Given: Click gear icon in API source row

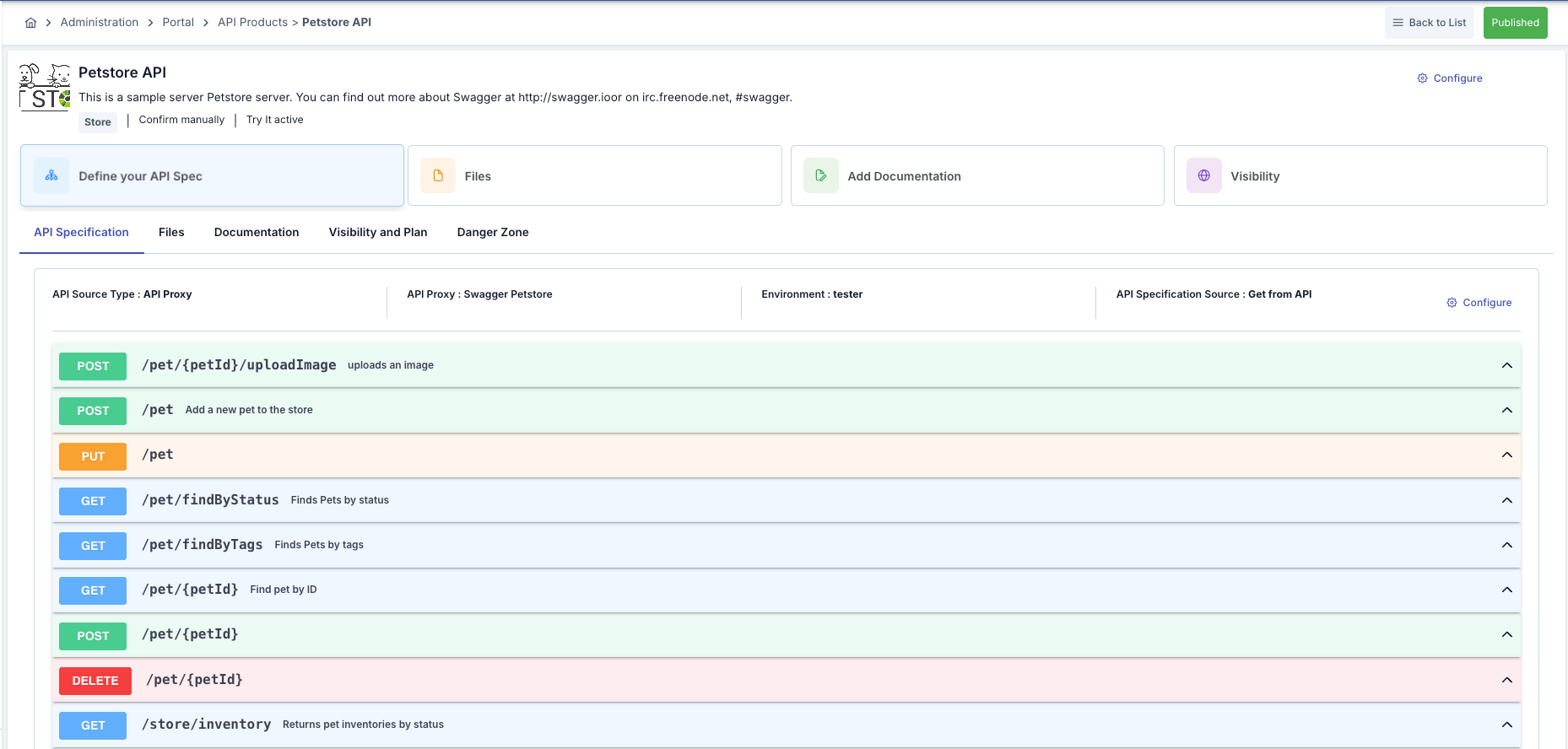Looking at the screenshot, I should point(1452,303).
